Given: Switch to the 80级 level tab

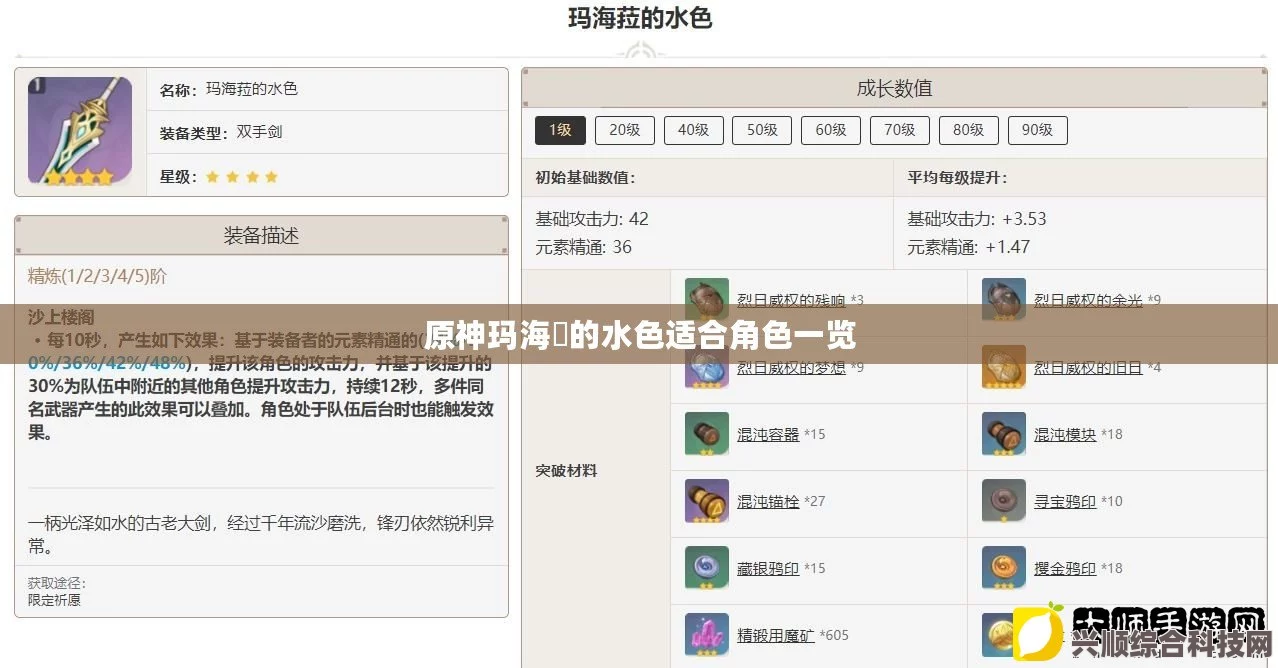Looking at the screenshot, I should click(x=969, y=130).
